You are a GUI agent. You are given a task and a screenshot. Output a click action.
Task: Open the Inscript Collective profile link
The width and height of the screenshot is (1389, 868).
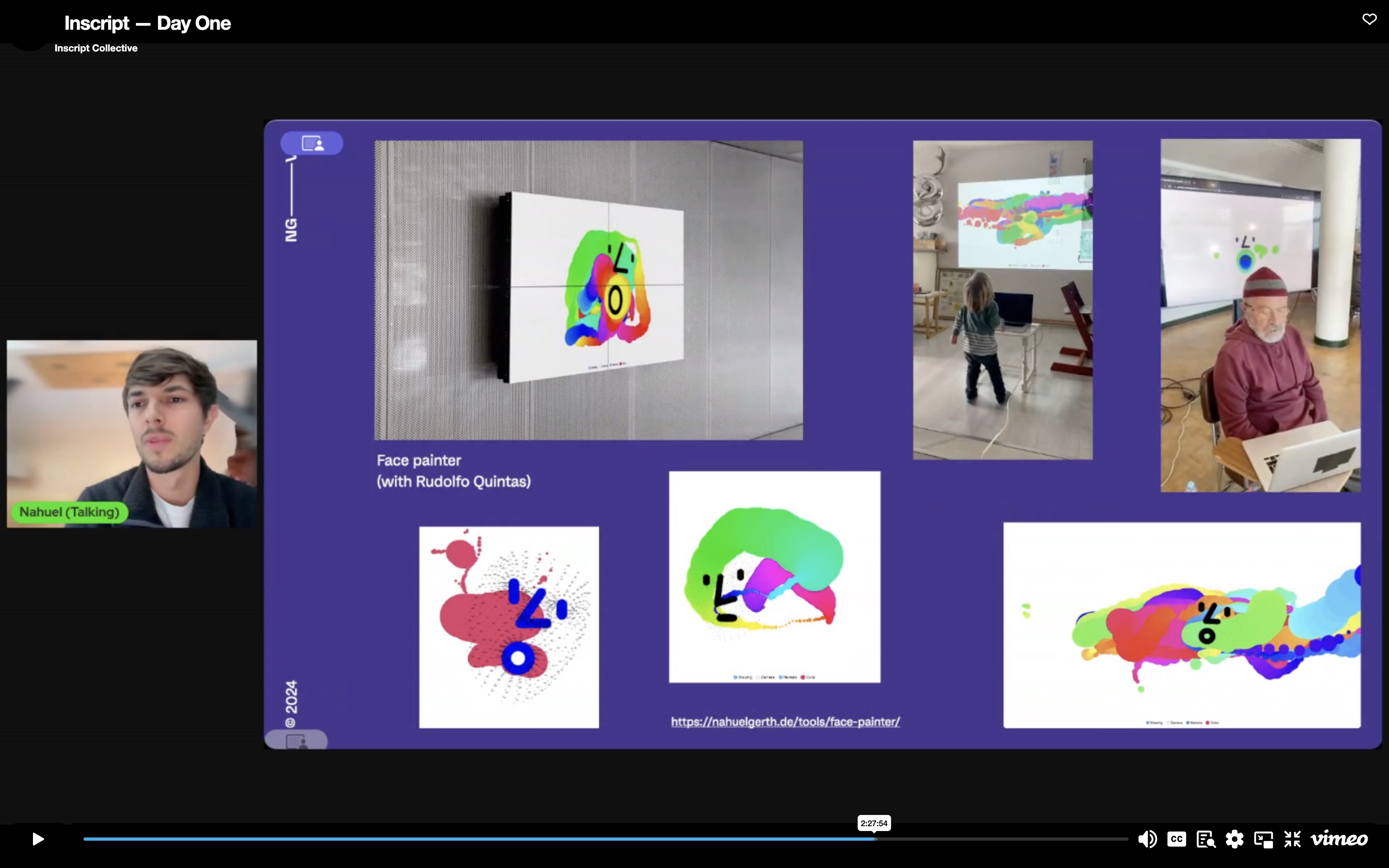point(96,48)
